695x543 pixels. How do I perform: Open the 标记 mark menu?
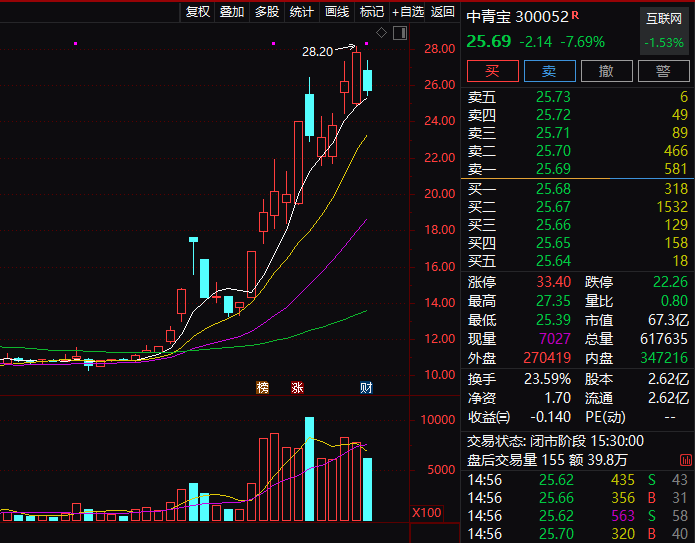coord(372,12)
